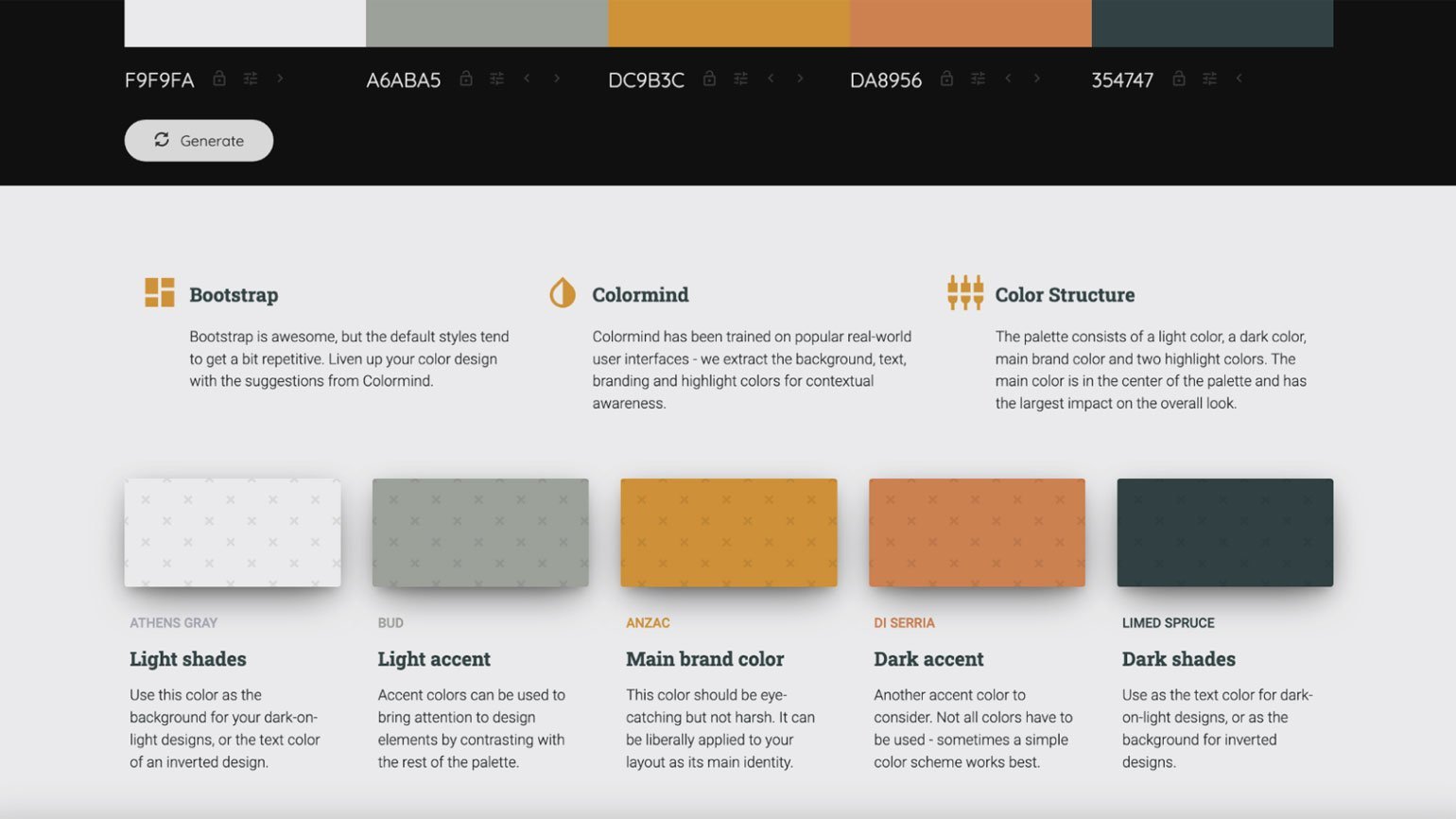This screenshot has height=819, width=1456.
Task: Click the Colormind droplet icon
Action: (x=563, y=293)
